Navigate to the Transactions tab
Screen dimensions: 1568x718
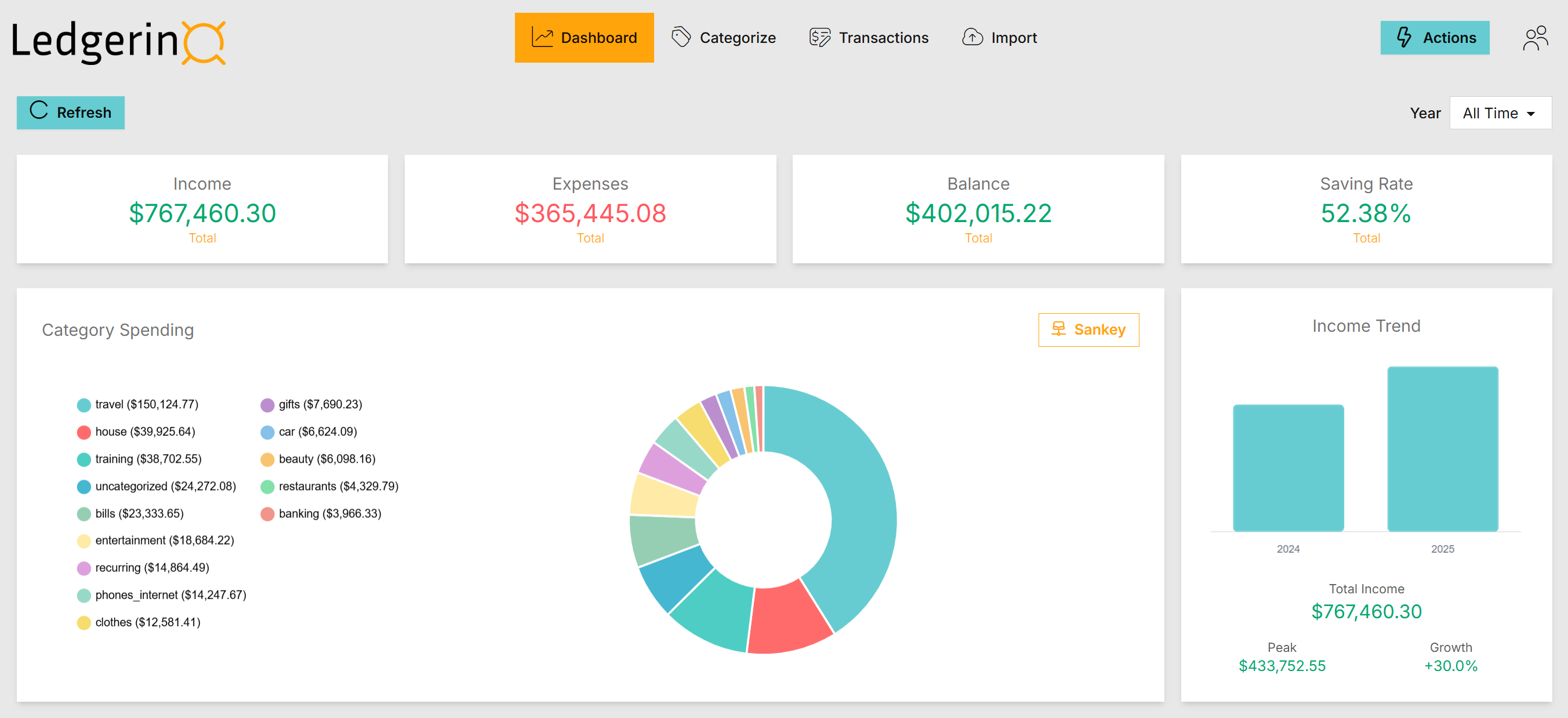pyautogui.click(x=869, y=37)
